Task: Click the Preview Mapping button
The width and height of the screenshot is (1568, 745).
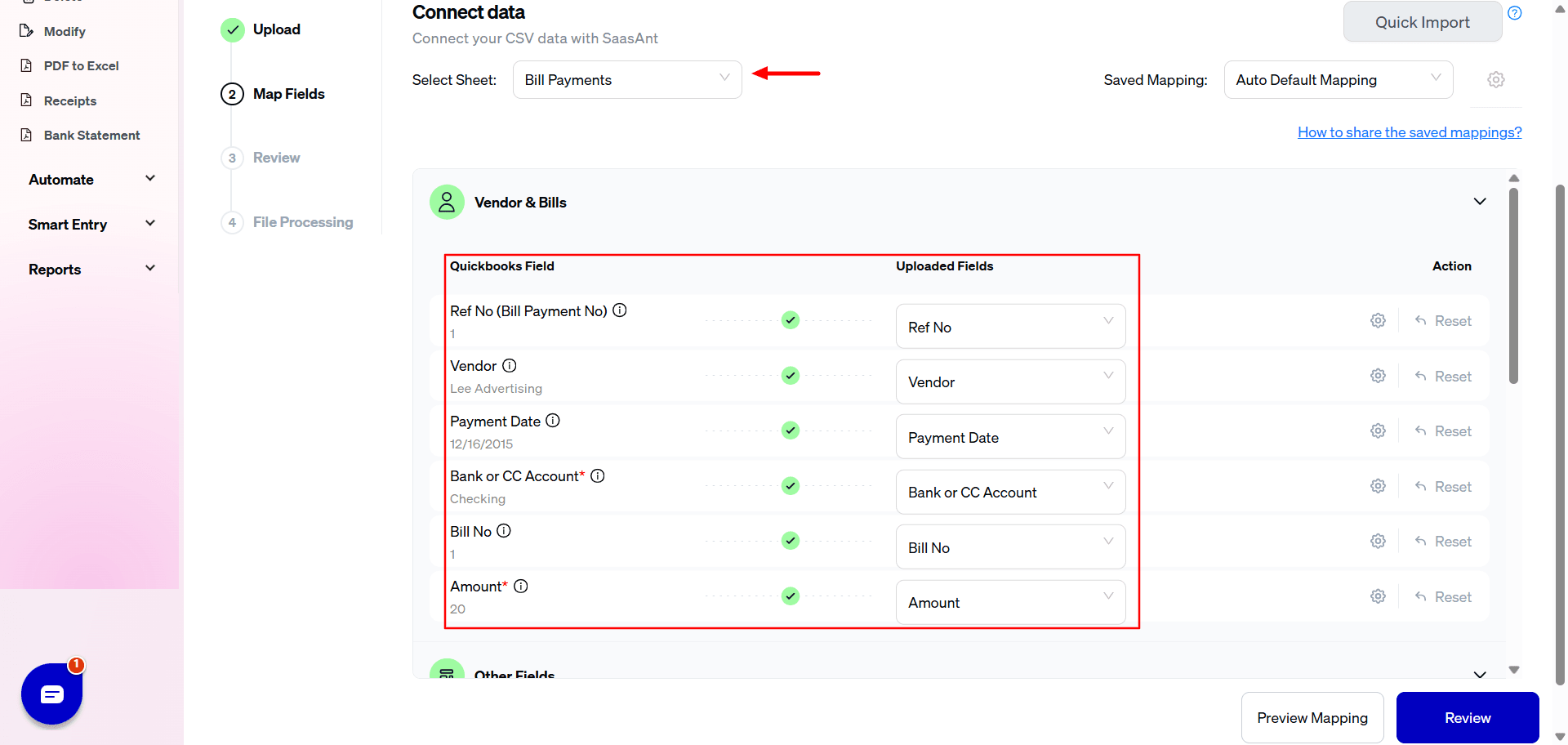Action: click(x=1312, y=717)
